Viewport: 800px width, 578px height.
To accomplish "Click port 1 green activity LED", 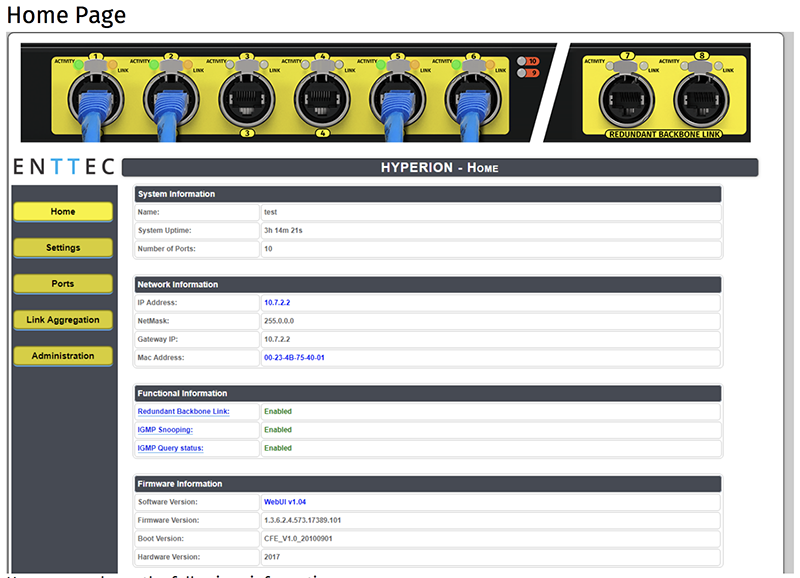I will coord(79,65).
